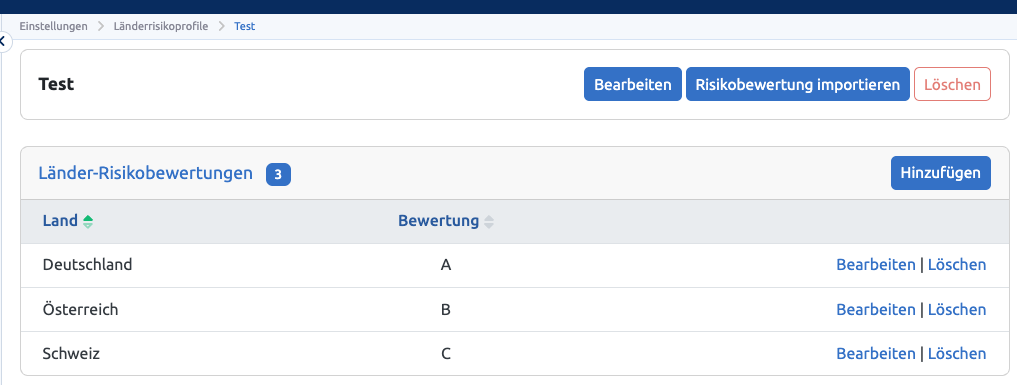This screenshot has height=385, width=1017.
Task: Open Einstellungen from the breadcrumb
Action: click(x=53, y=27)
